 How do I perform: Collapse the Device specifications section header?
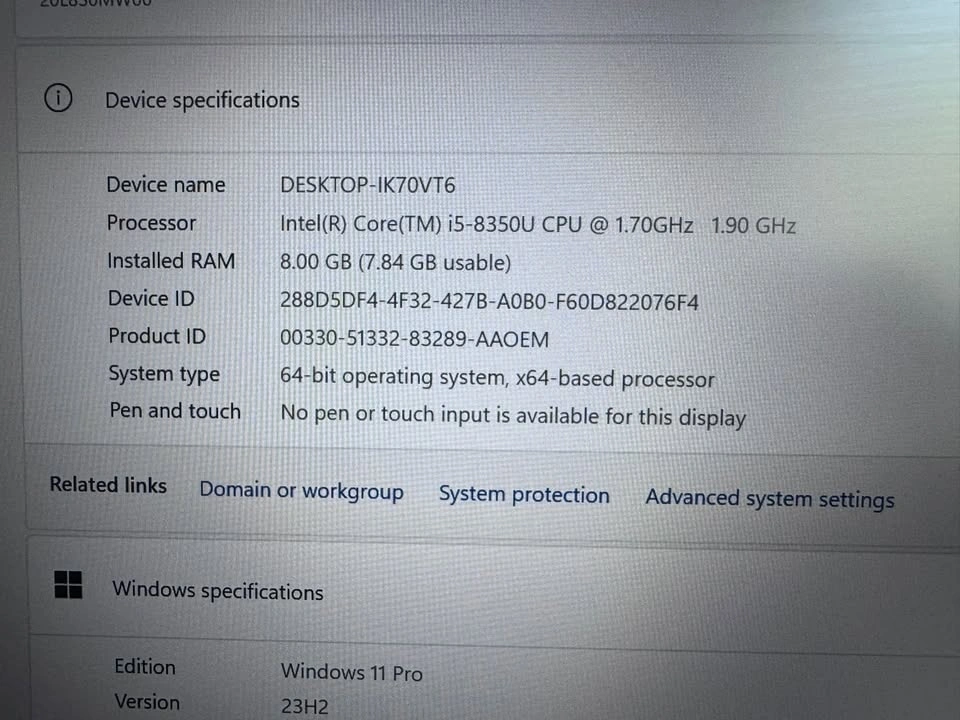click(x=202, y=100)
